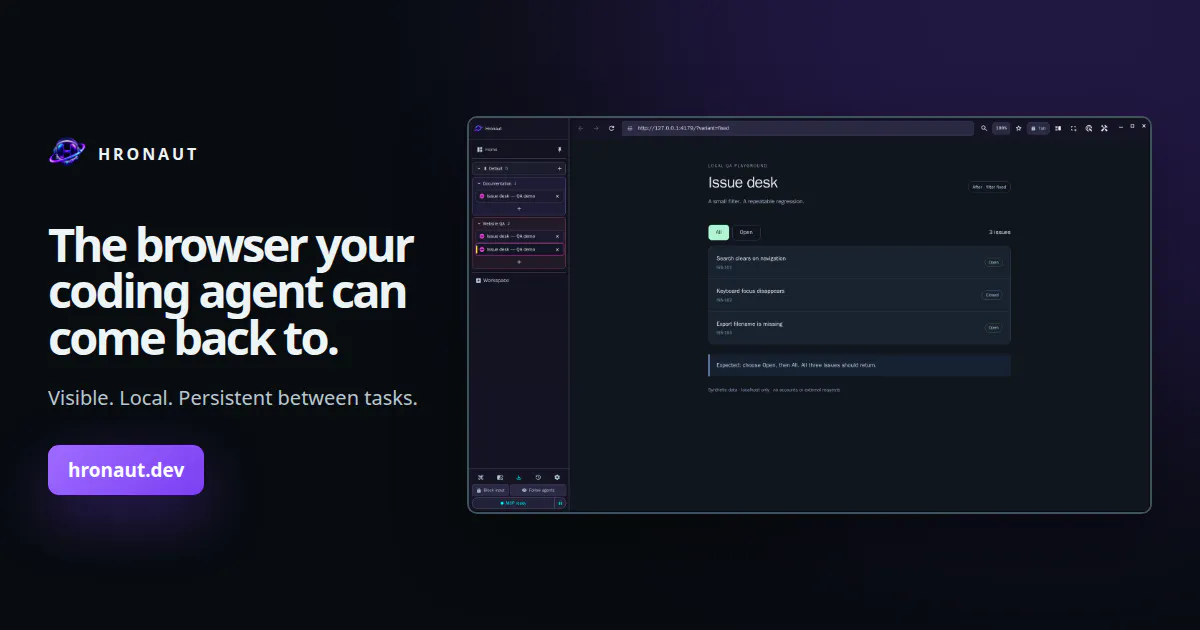Viewport: 1200px width, 630px height.
Task: Click the Issue desk page heading
Action: coord(743,183)
